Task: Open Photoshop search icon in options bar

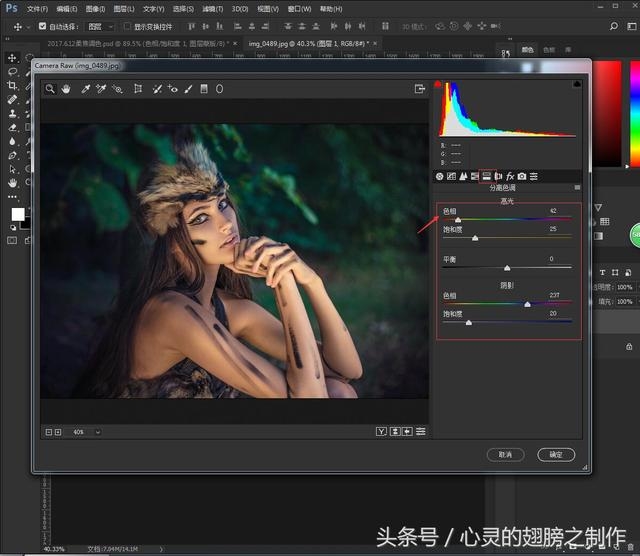Action: [614, 26]
